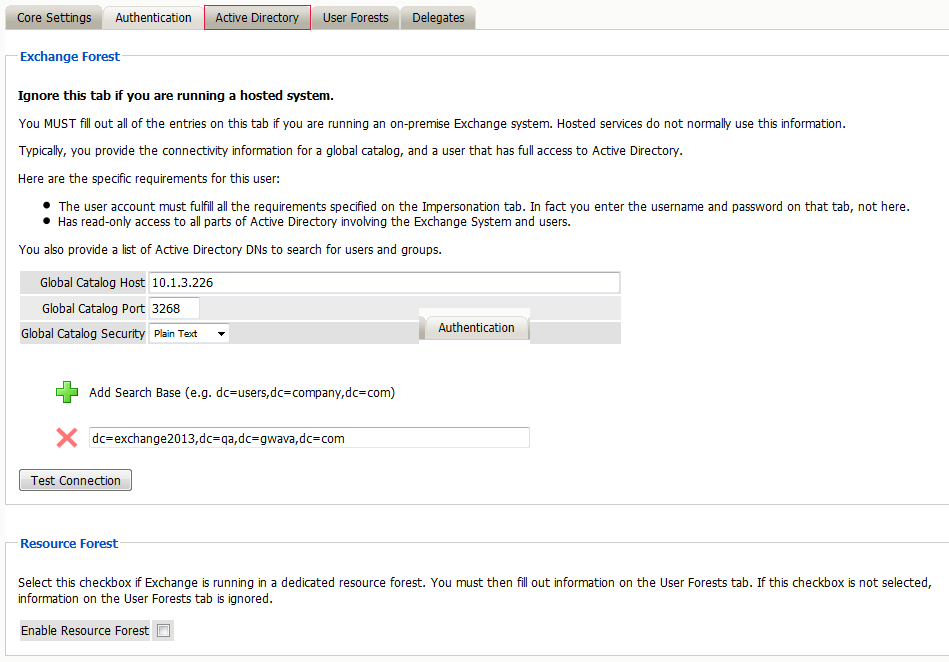Go to the User Forests tab
This screenshot has height=662, width=949.
[x=355, y=18]
